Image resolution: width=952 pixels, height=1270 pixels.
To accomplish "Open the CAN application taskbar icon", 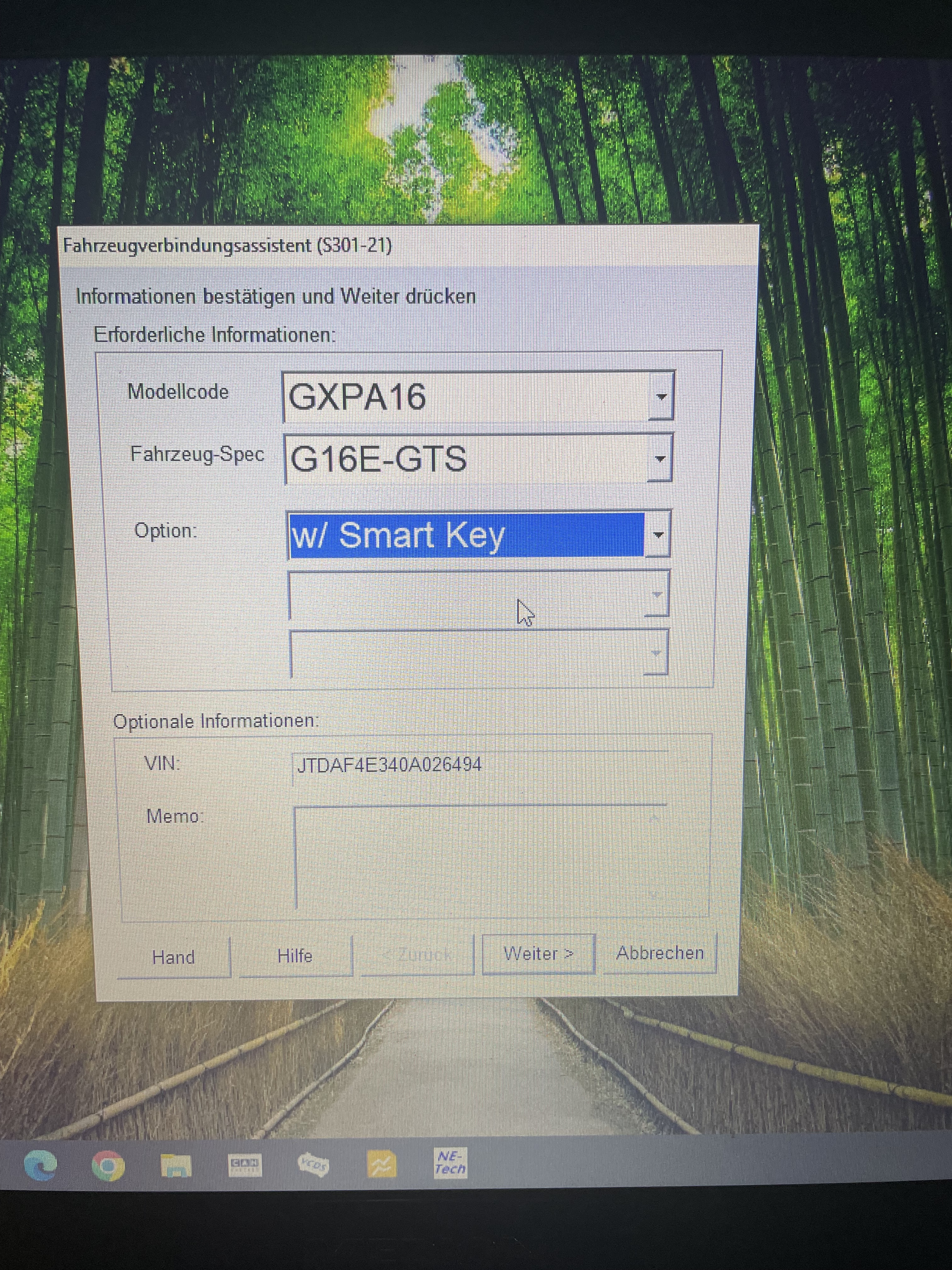I will (245, 1165).
